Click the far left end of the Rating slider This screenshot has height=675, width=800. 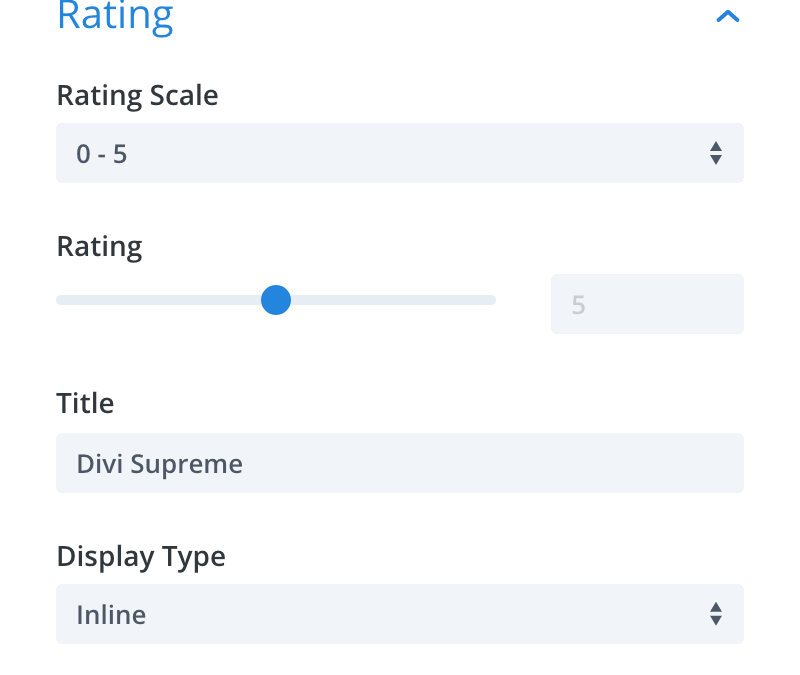click(59, 300)
